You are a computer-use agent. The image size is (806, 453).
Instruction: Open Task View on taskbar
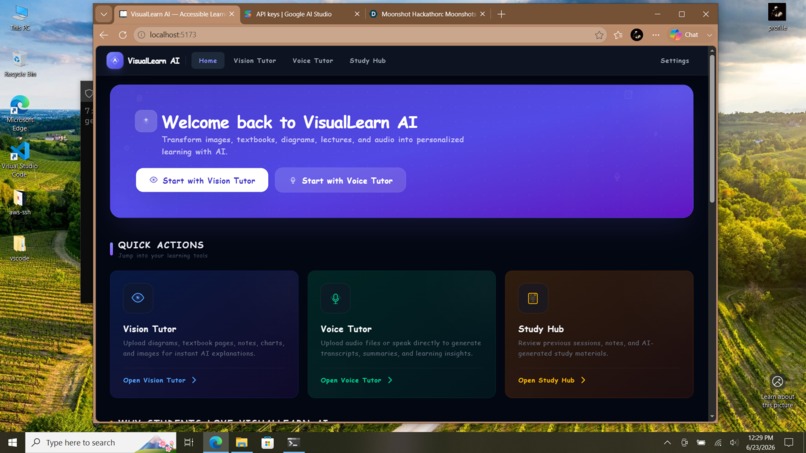point(189,443)
